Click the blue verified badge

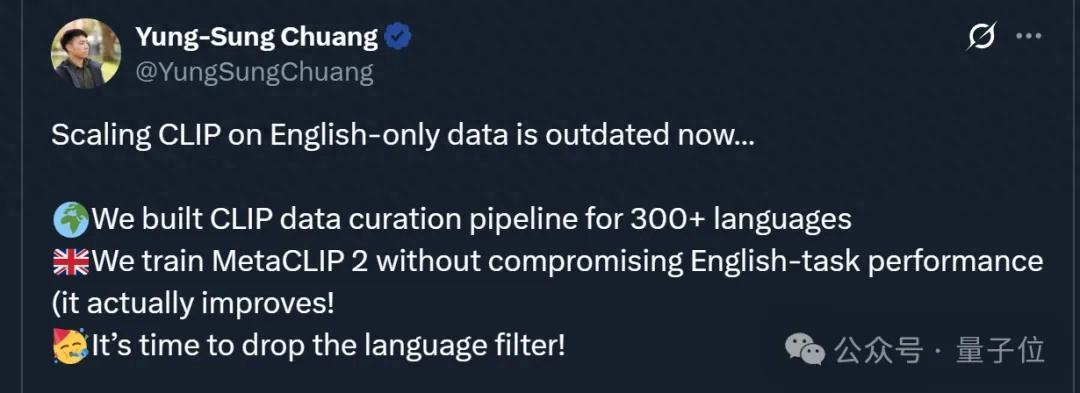398,37
